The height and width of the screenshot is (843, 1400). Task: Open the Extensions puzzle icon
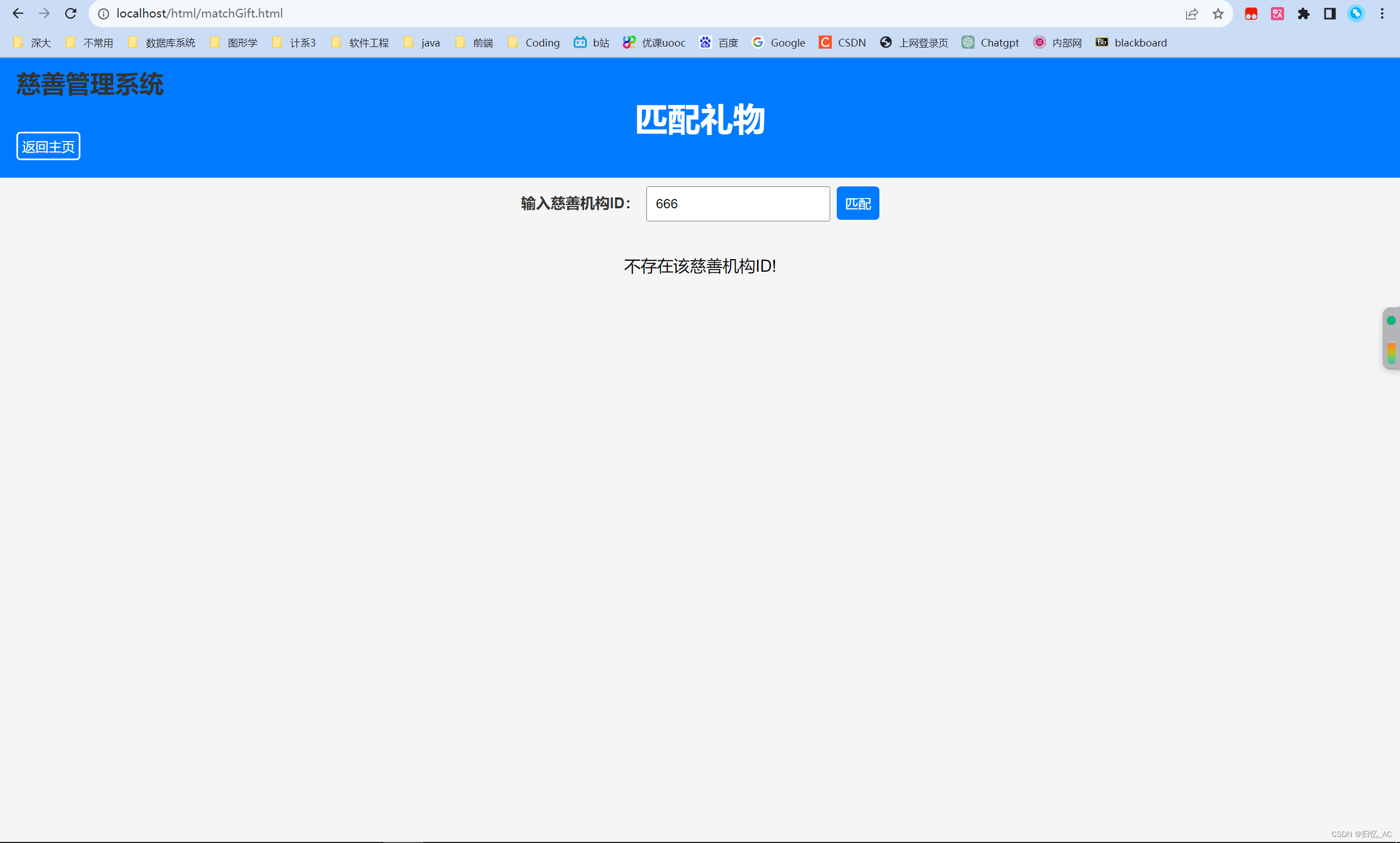(x=1303, y=14)
